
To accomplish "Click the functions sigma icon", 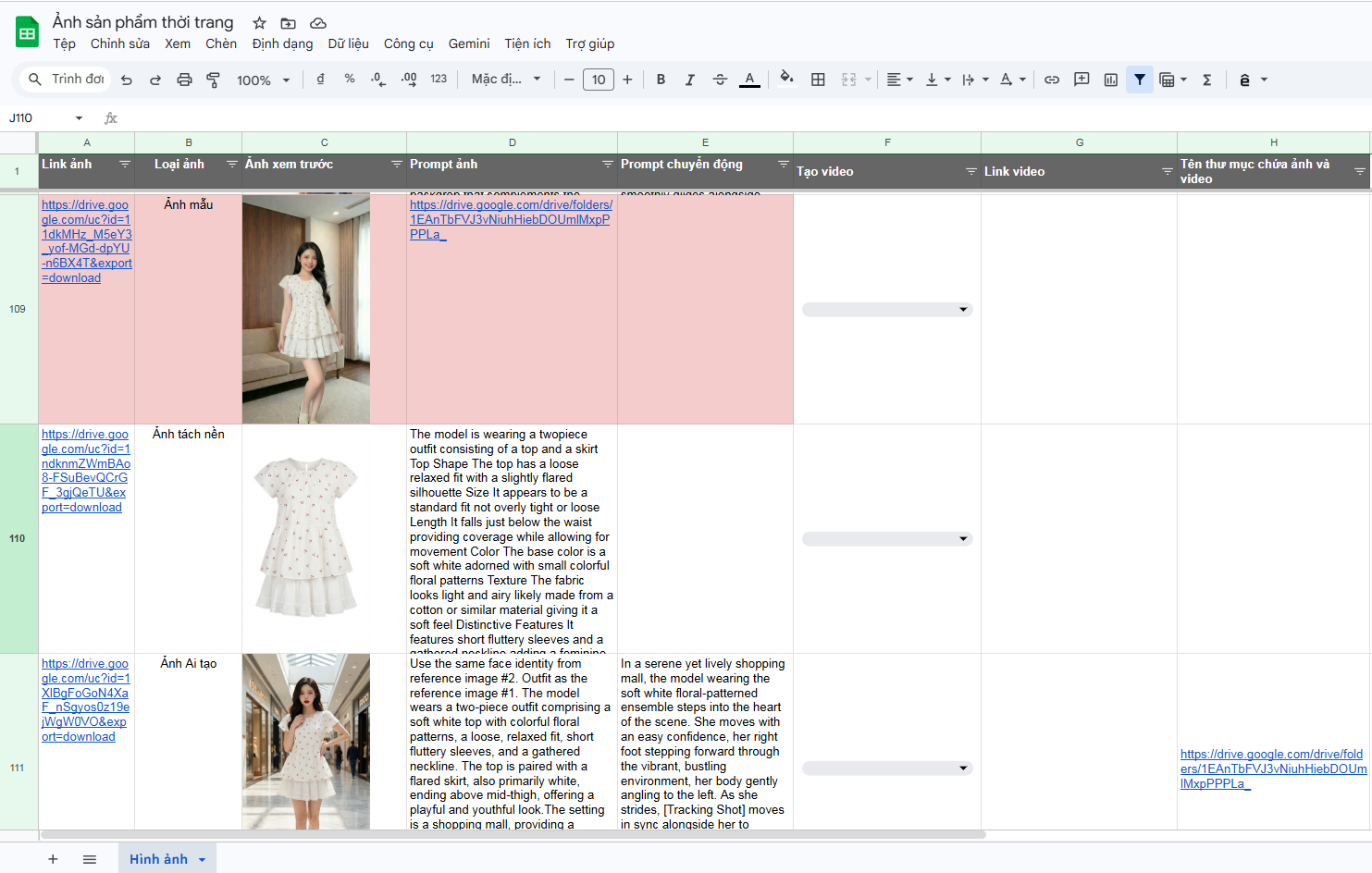I will (x=1207, y=80).
